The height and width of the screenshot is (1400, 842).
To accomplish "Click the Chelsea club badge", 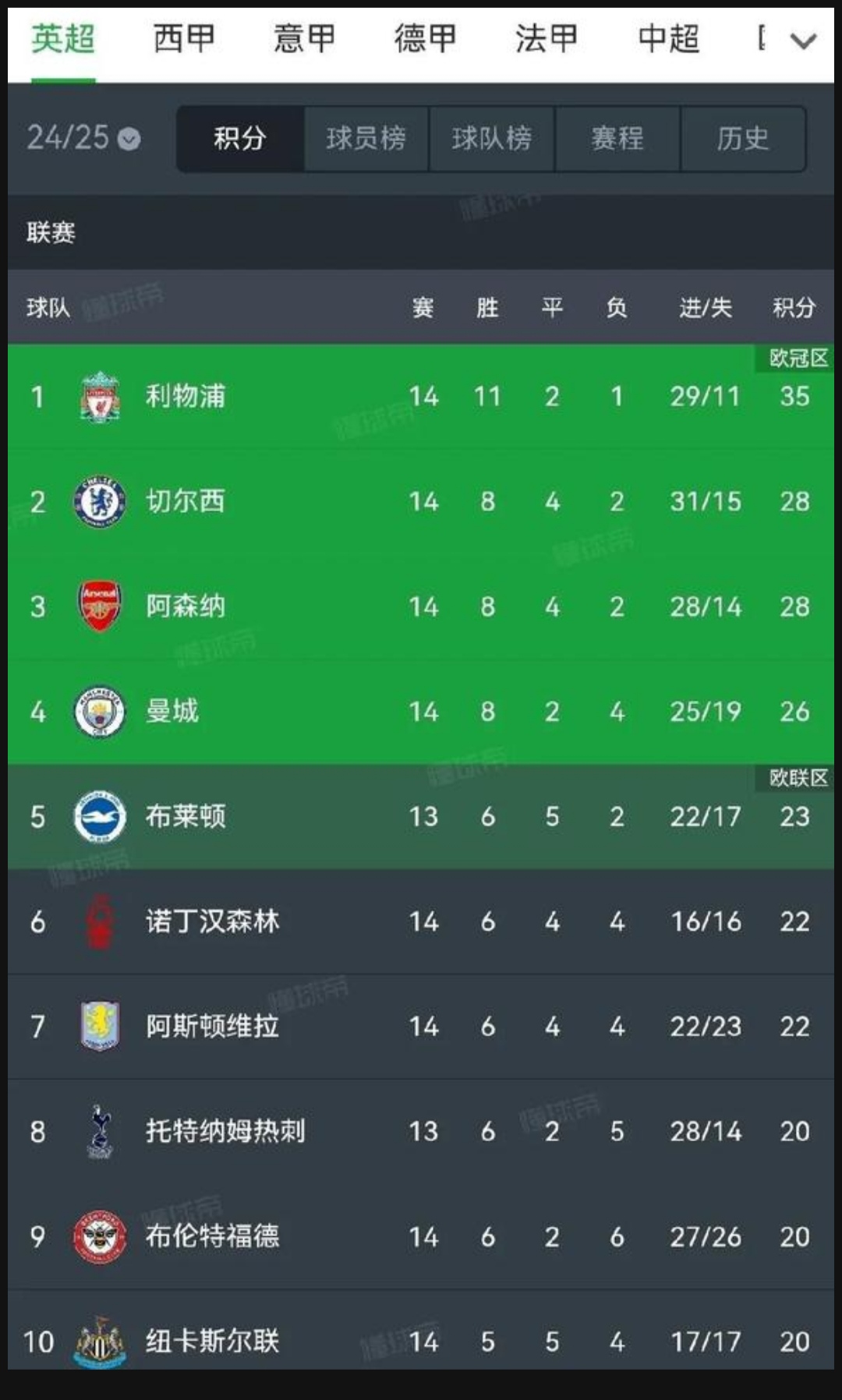I will pyautogui.click(x=100, y=501).
